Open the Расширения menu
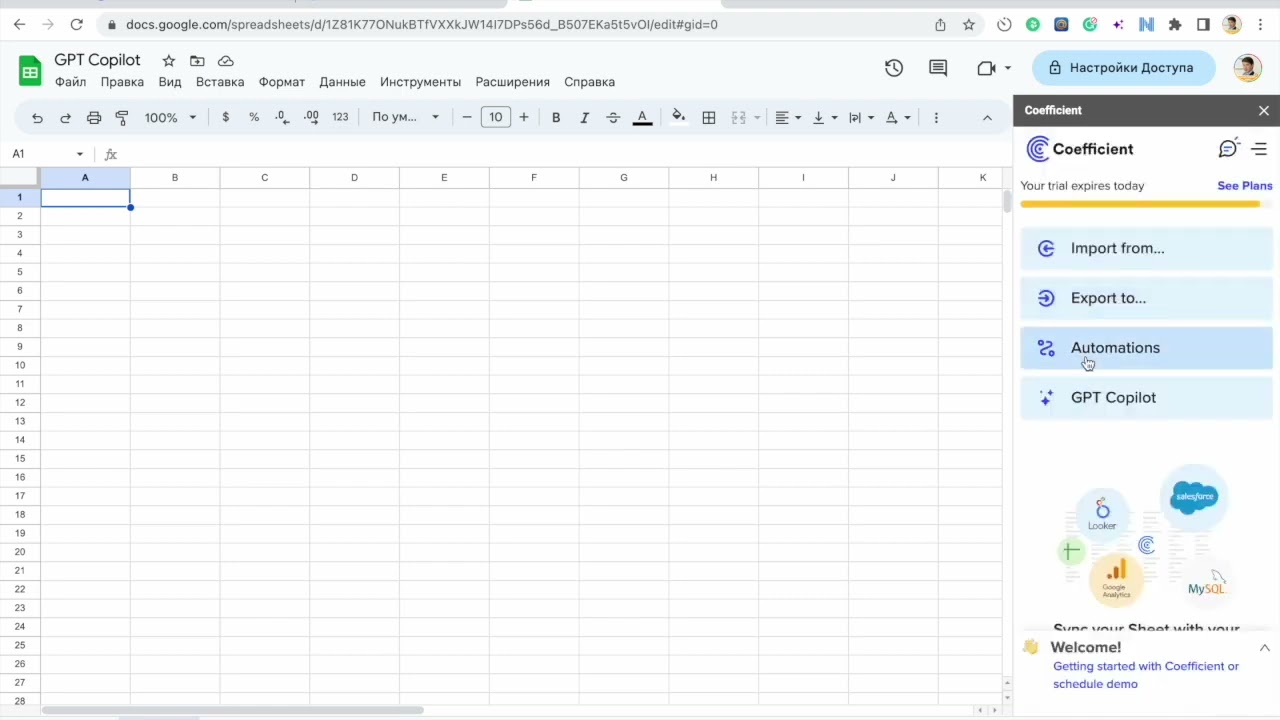This screenshot has height=720, width=1280. click(512, 82)
